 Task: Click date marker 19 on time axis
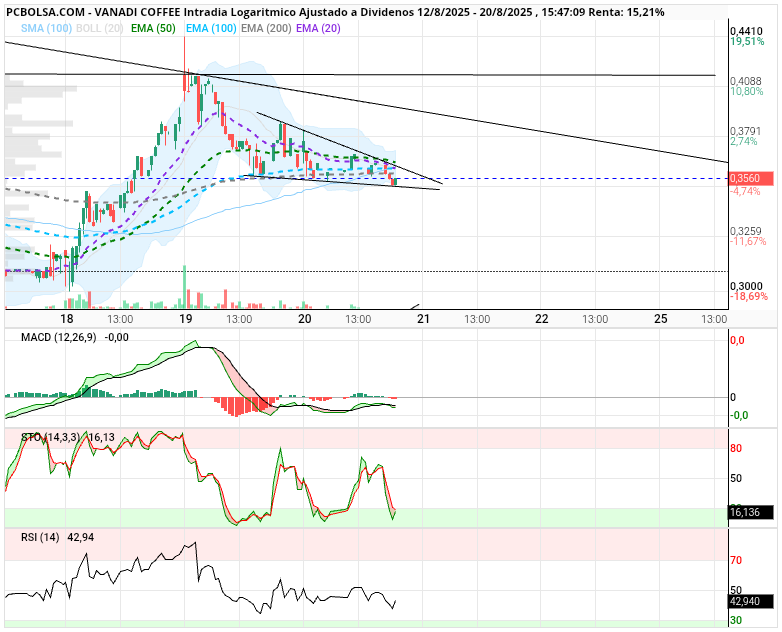pyautogui.click(x=186, y=319)
